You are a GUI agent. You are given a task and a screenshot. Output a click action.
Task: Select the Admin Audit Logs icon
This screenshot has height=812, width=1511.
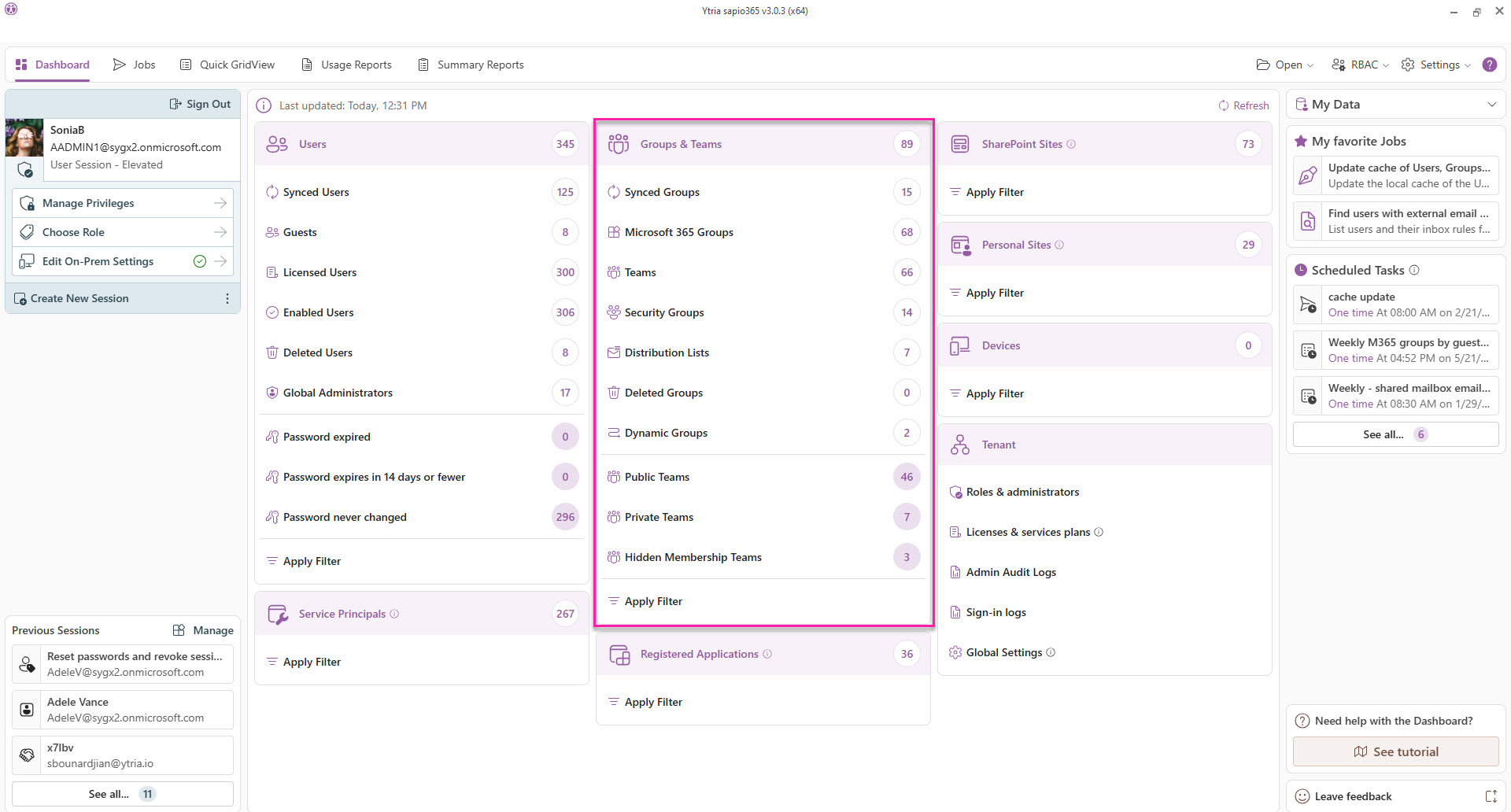click(x=955, y=572)
